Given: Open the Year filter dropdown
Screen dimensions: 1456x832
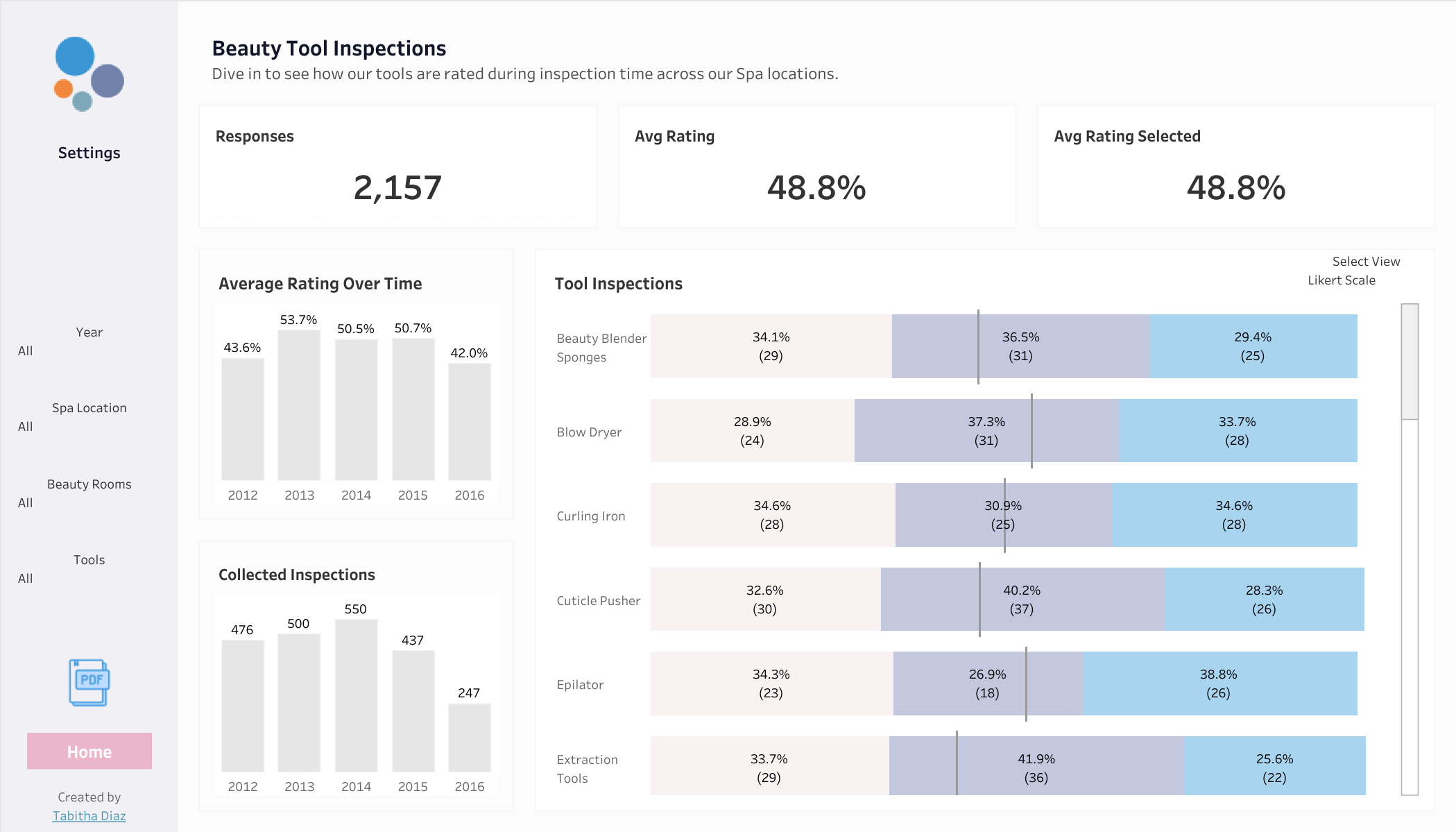Looking at the screenshot, I should click(89, 351).
